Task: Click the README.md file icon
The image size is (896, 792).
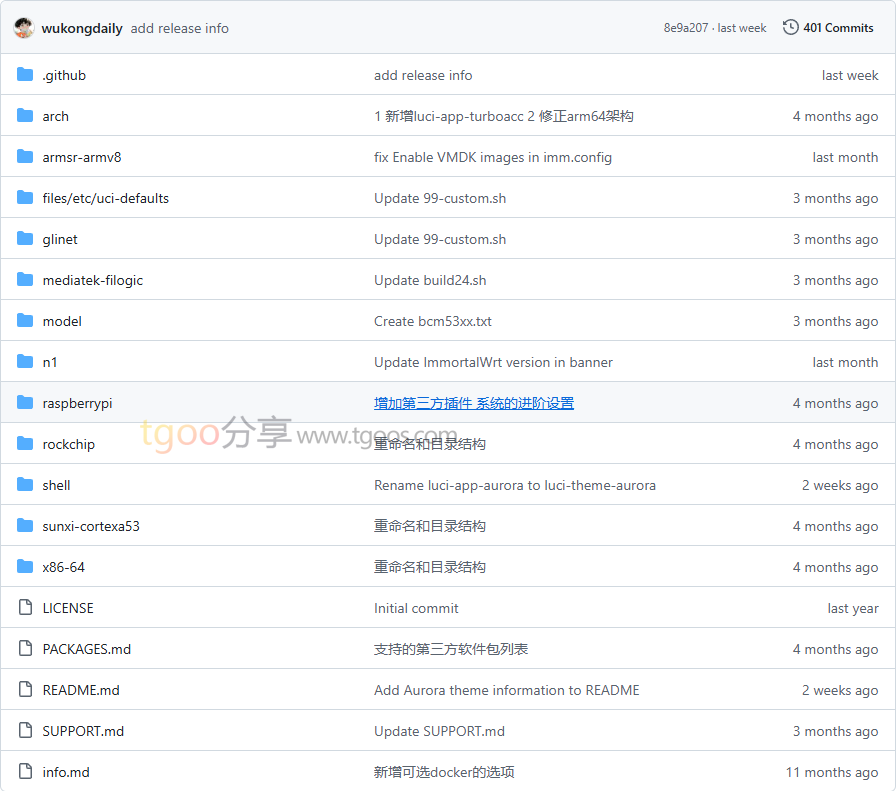Action: click(x=25, y=690)
